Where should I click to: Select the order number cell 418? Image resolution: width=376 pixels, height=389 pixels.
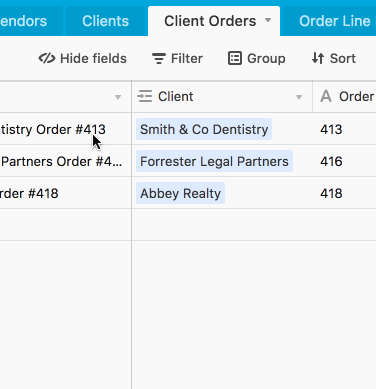[x=344, y=193]
